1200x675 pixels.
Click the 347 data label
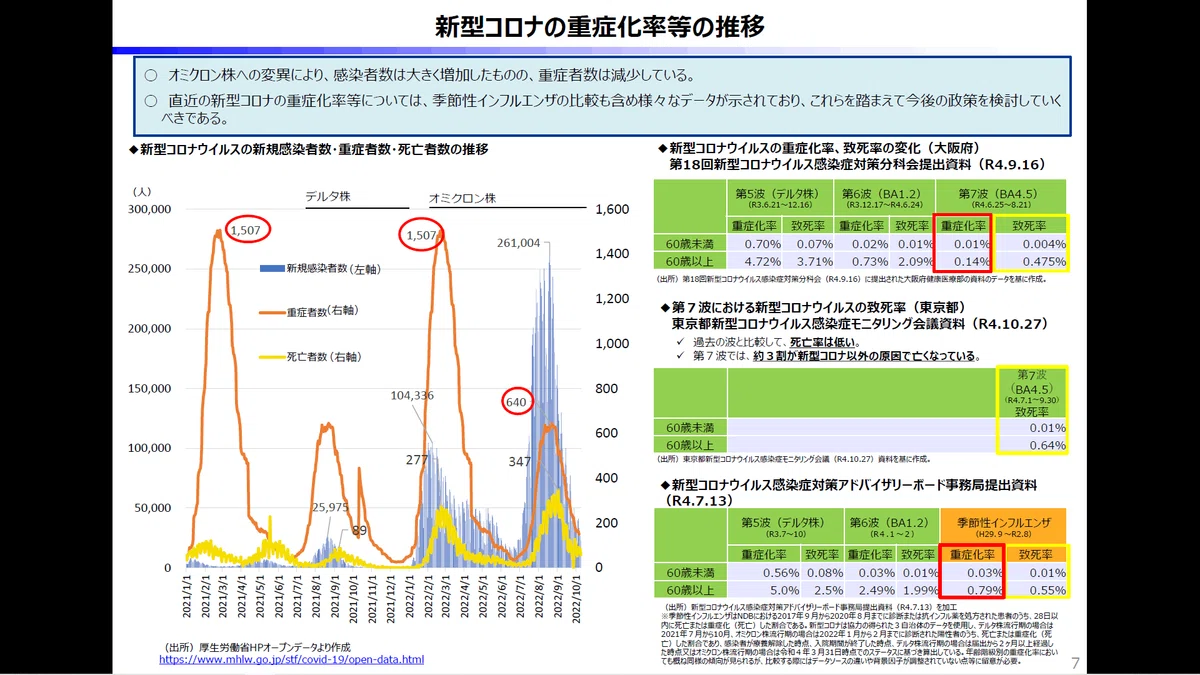tap(519, 462)
